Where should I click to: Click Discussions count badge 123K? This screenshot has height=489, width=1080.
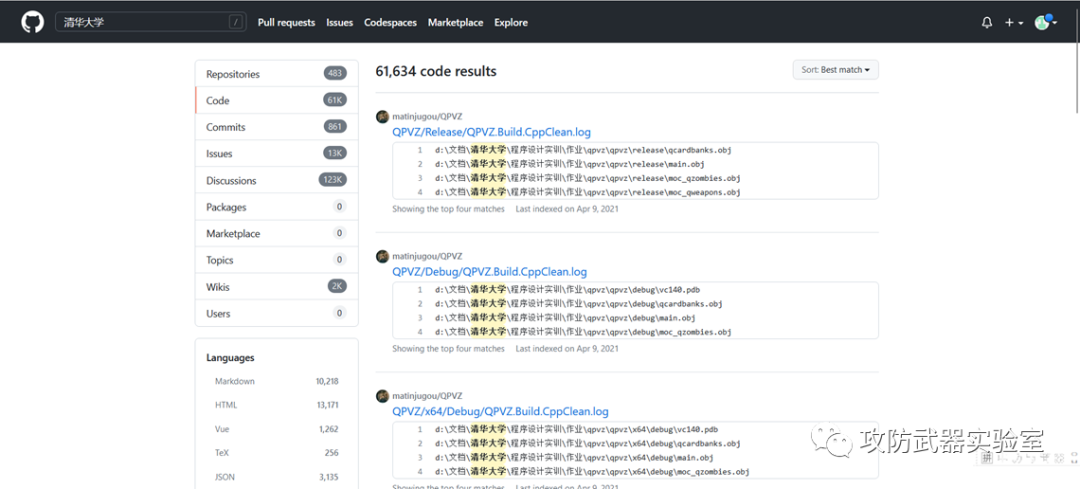(x=333, y=180)
